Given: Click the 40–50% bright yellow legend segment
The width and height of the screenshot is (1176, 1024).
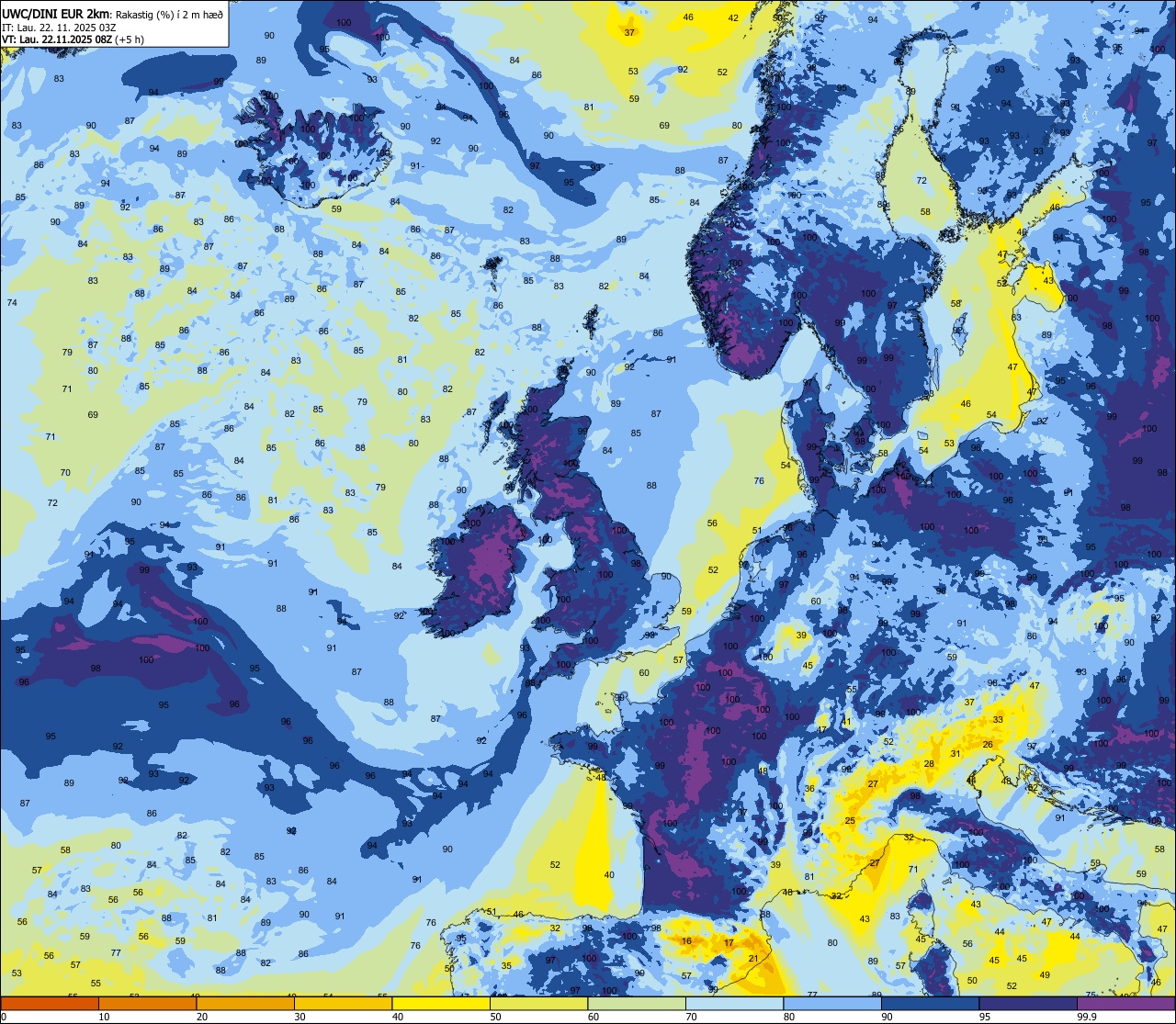Looking at the screenshot, I should pos(440,1004).
